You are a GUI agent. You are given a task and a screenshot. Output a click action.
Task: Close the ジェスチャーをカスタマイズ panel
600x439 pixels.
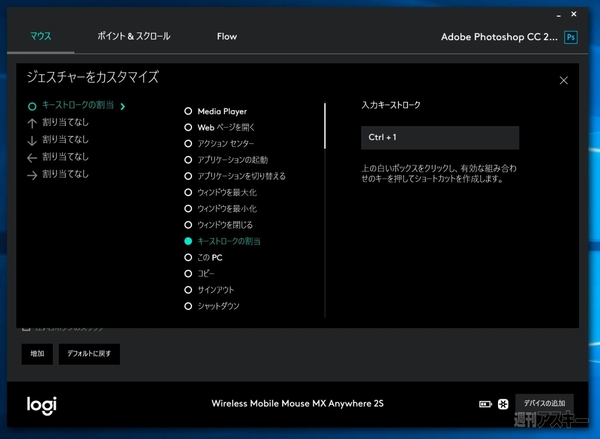563,80
